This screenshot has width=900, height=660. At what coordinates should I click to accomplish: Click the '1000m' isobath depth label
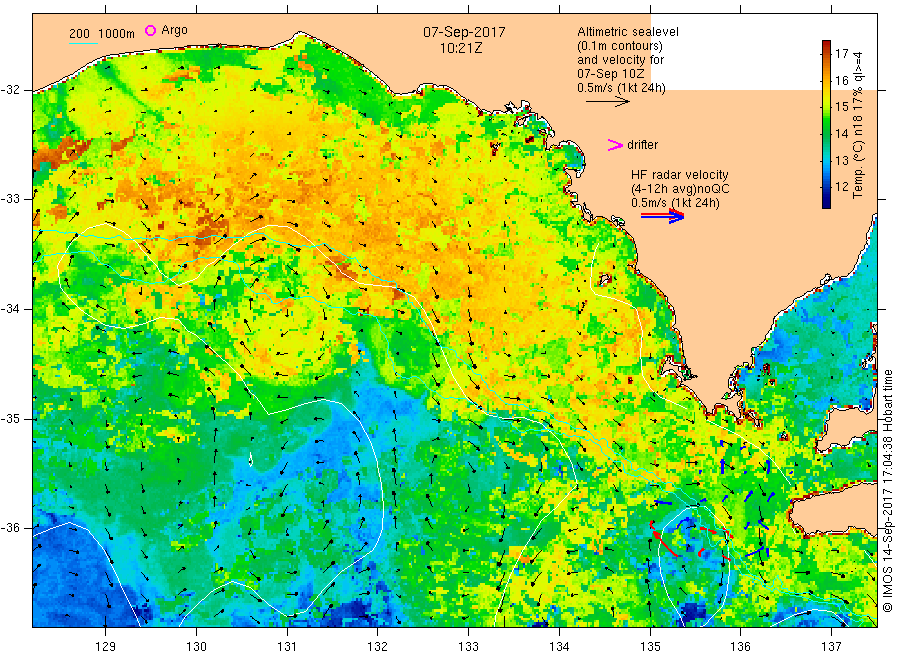pos(116,34)
